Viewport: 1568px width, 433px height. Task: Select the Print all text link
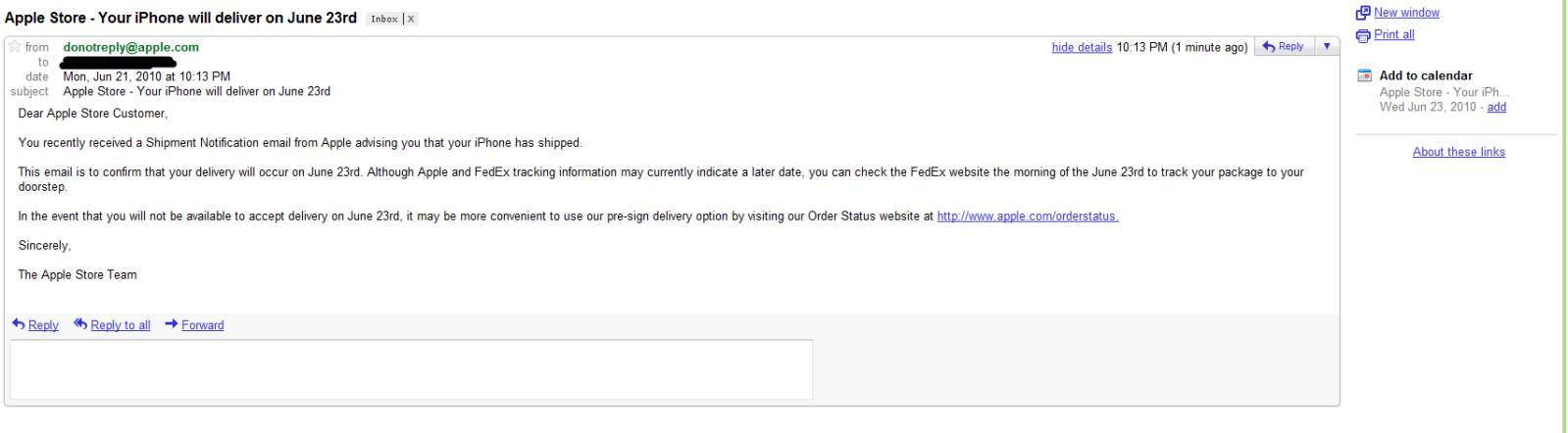[1393, 34]
